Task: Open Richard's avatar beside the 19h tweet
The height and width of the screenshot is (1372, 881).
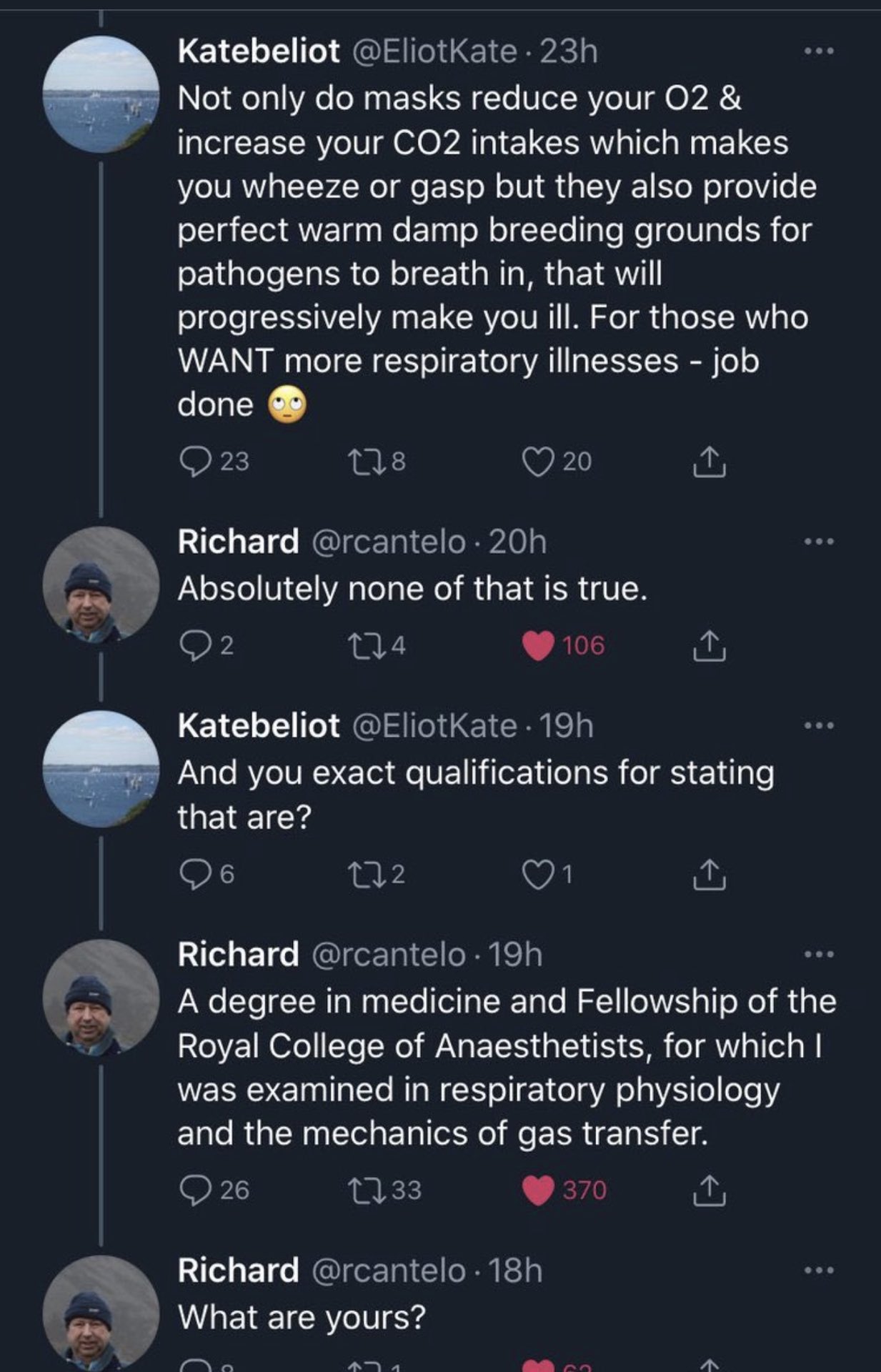Action: tap(101, 998)
